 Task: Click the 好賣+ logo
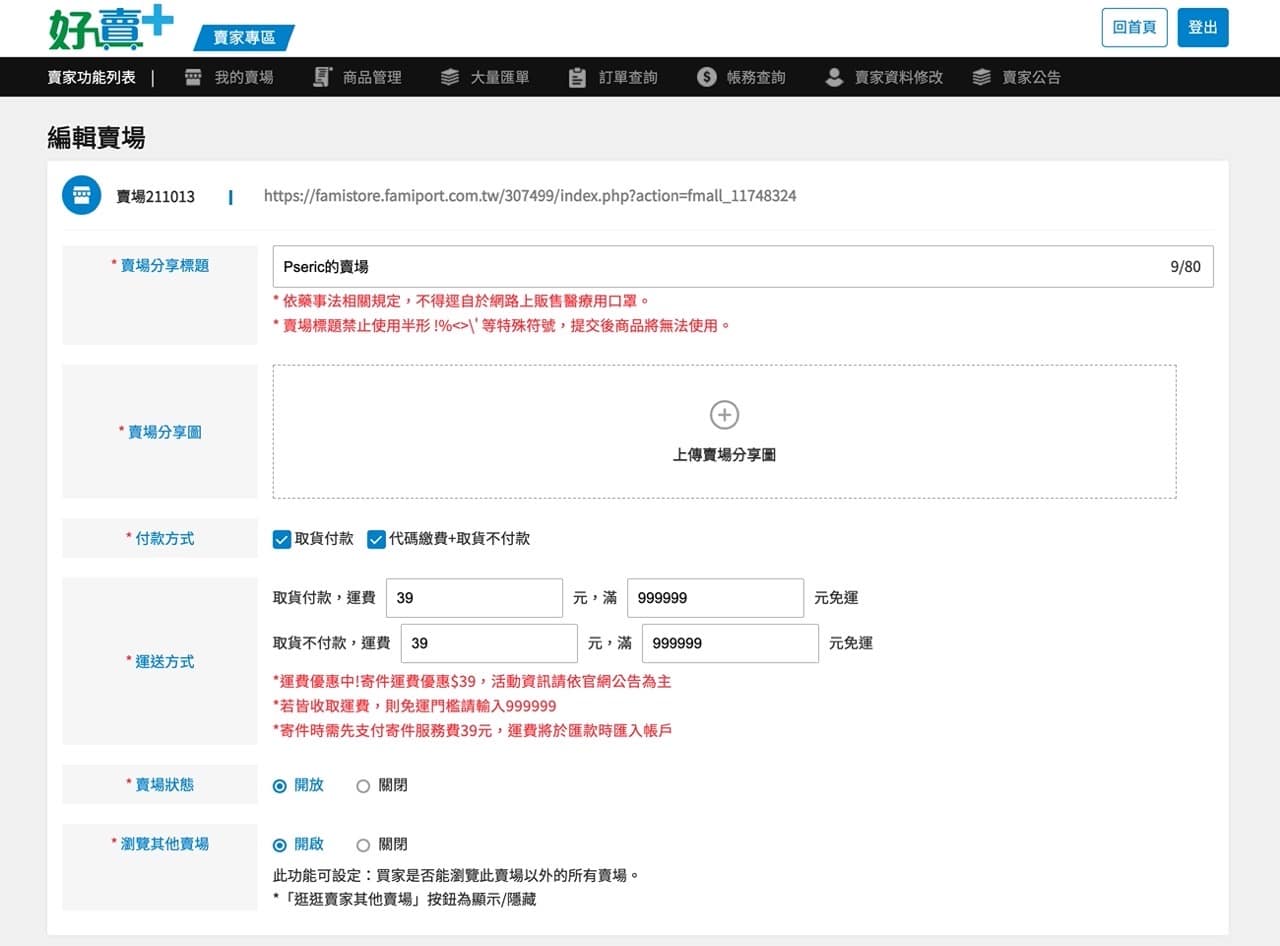click(111, 29)
